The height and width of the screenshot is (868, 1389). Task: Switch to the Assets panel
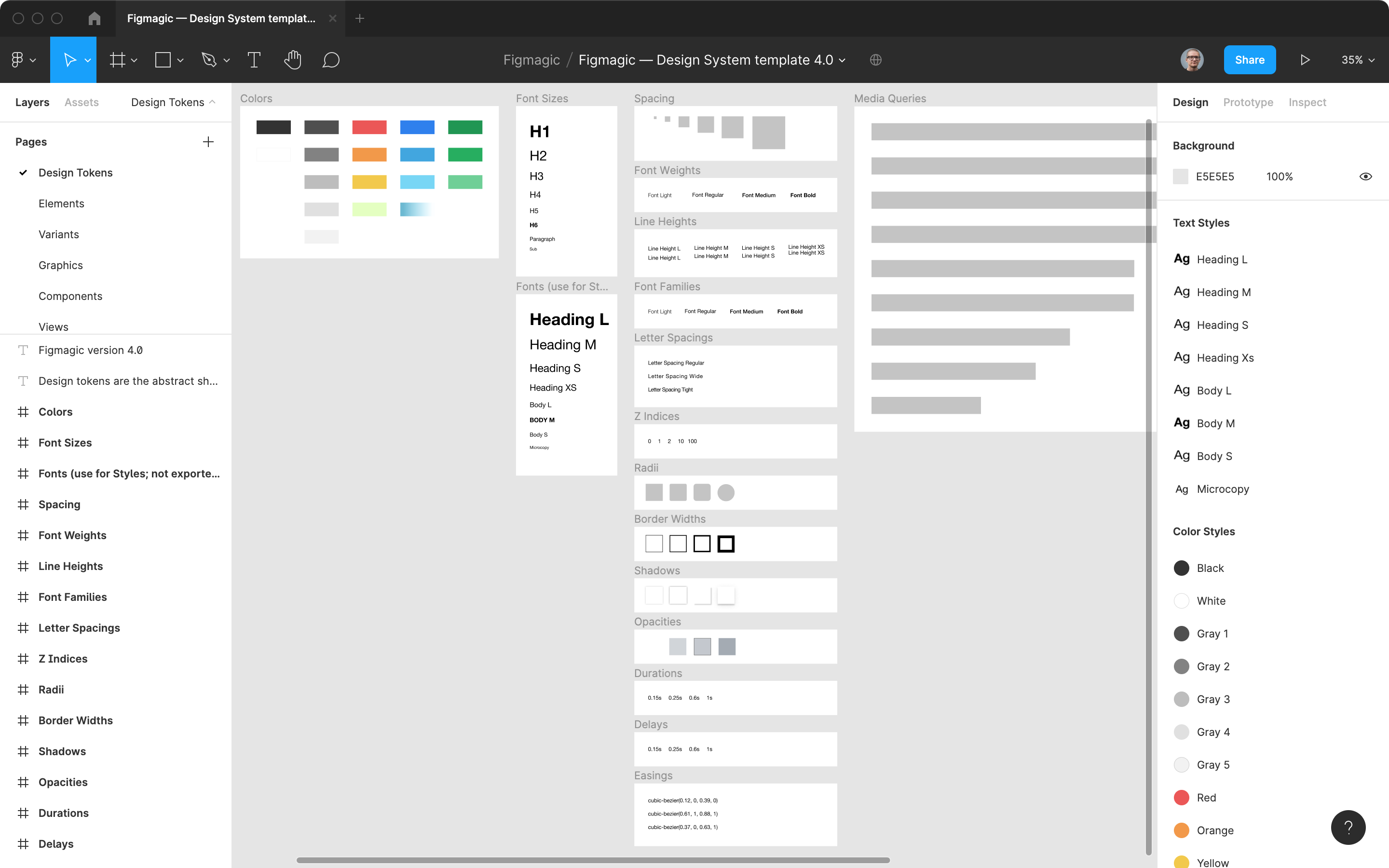(x=81, y=102)
